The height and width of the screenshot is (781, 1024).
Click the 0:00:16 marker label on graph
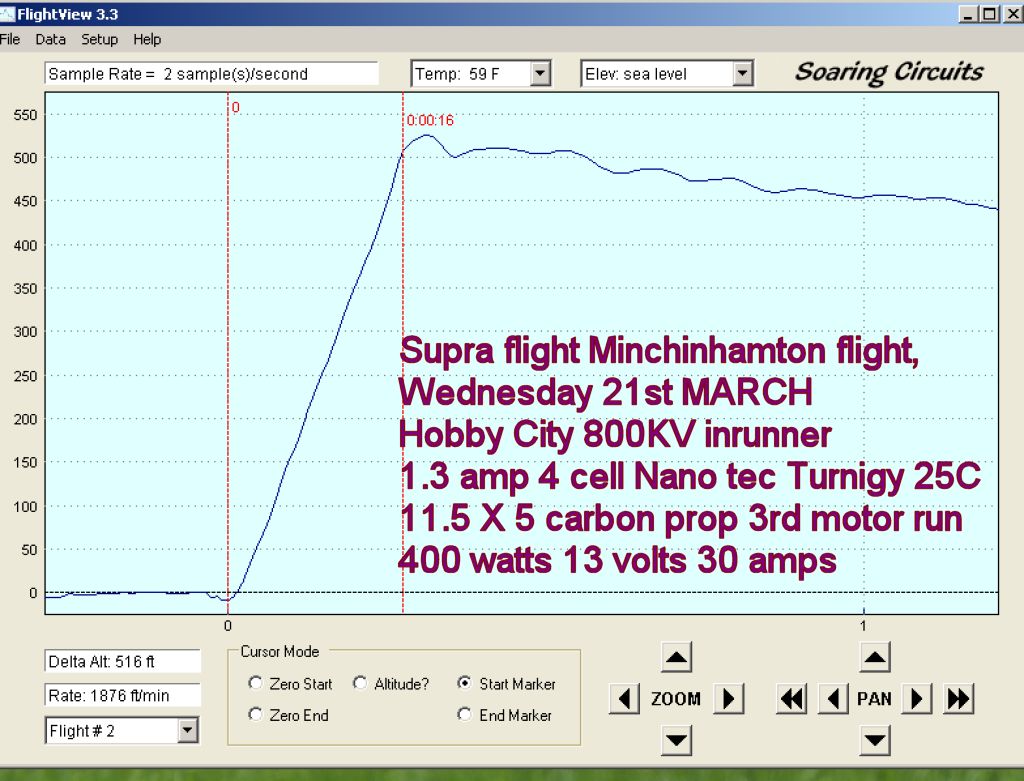(430, 120)
